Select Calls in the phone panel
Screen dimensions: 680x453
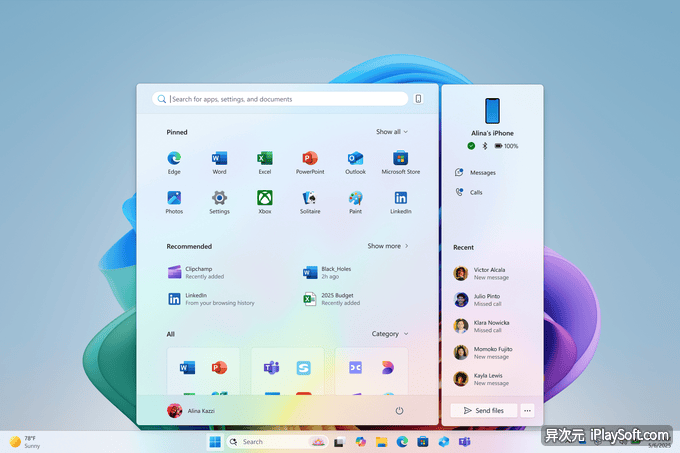click(476, 192)
